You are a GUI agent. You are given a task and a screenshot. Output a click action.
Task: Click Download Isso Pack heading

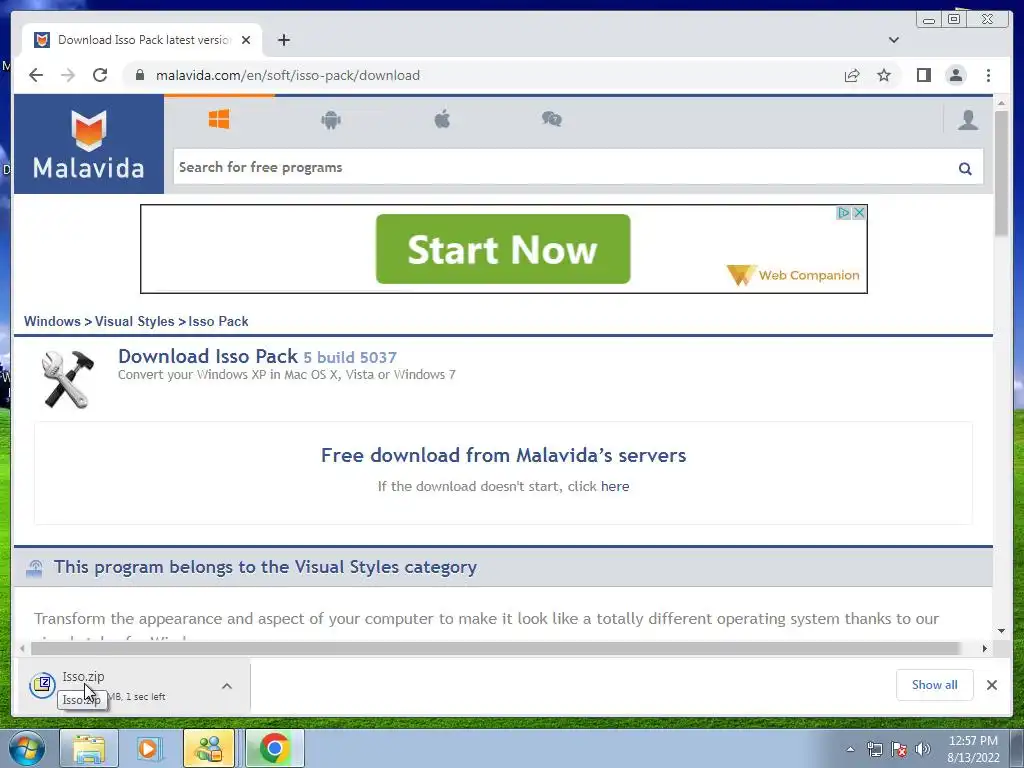(x=257, y=357)
